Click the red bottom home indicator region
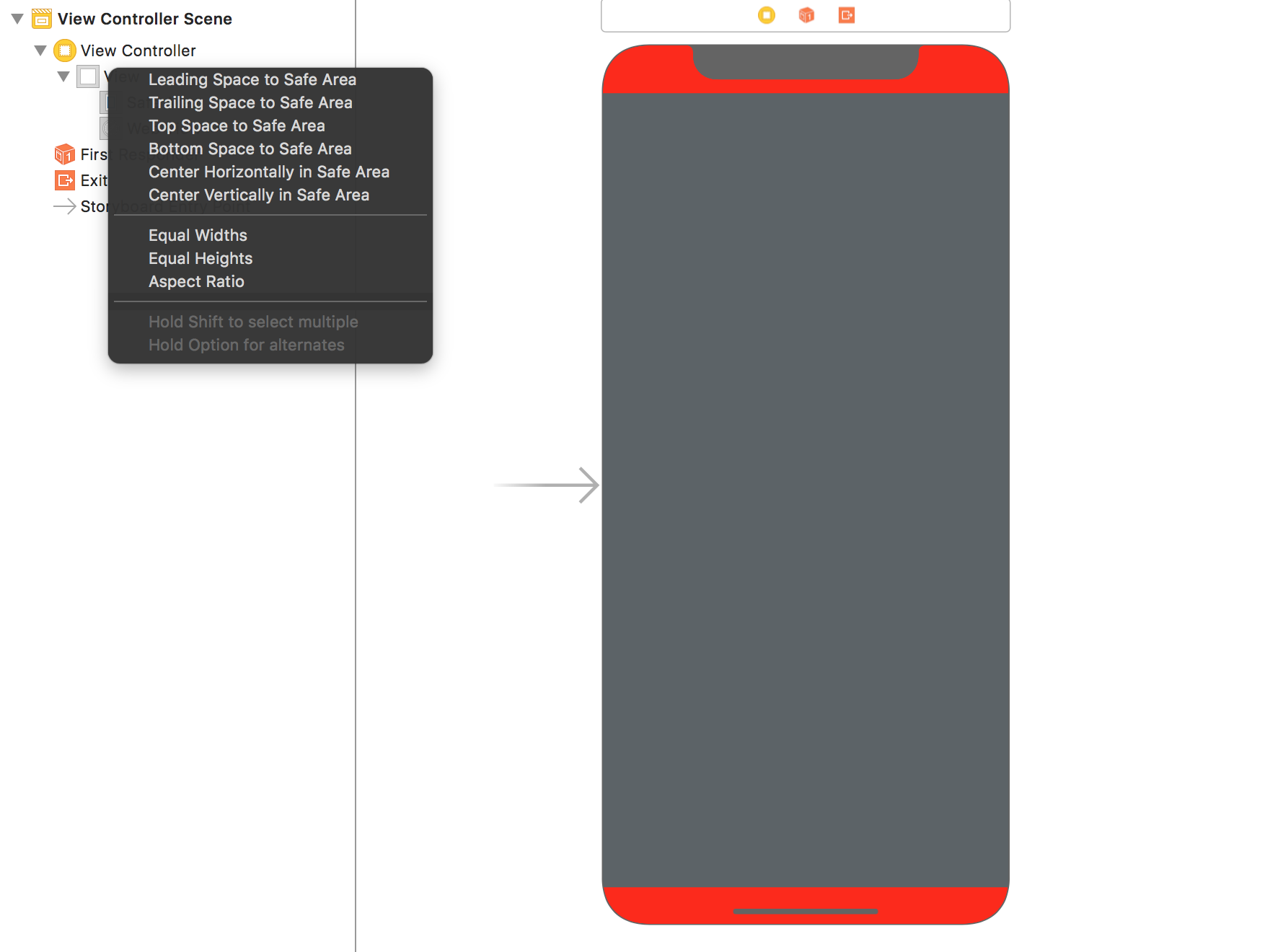 (806, 898)
